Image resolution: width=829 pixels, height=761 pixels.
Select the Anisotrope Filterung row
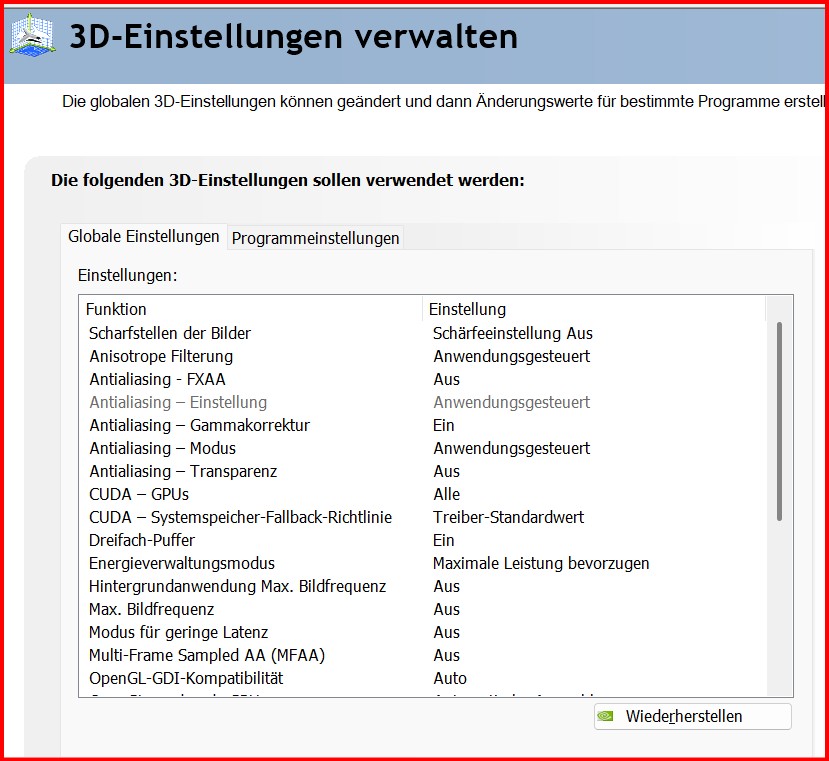(422, 356)
